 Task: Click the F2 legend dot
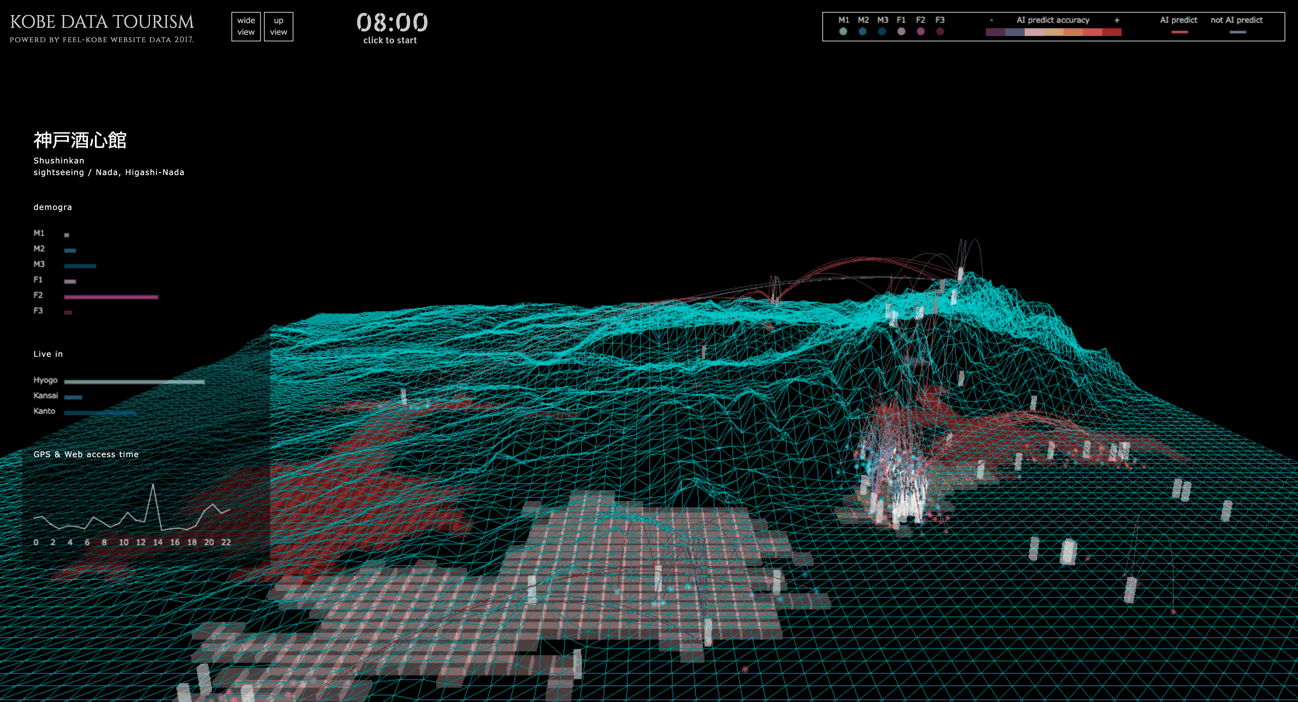(921, 32)
